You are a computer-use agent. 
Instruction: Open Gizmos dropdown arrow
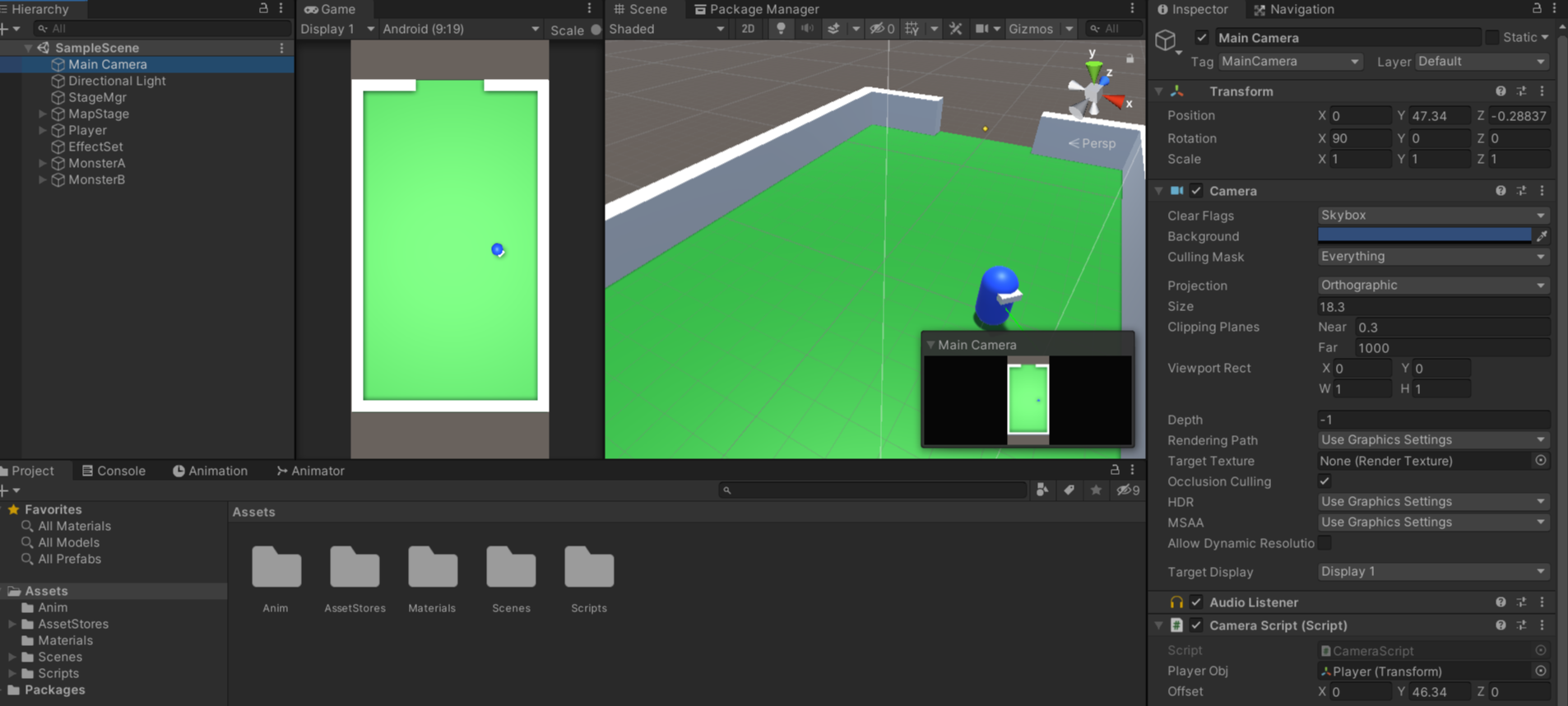pyautogui.click(x=1069, y=29)
